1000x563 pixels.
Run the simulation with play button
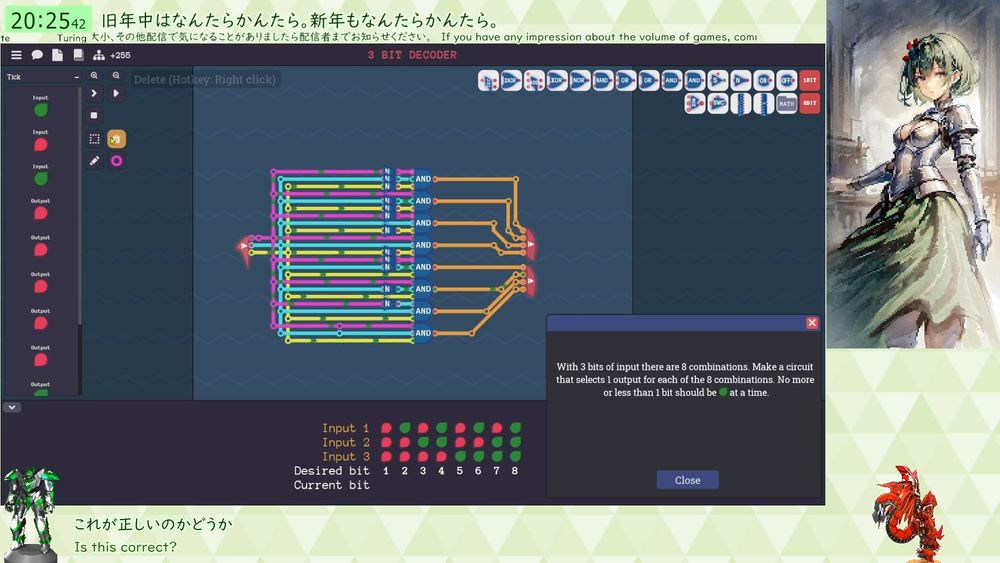tap(116, 93)
